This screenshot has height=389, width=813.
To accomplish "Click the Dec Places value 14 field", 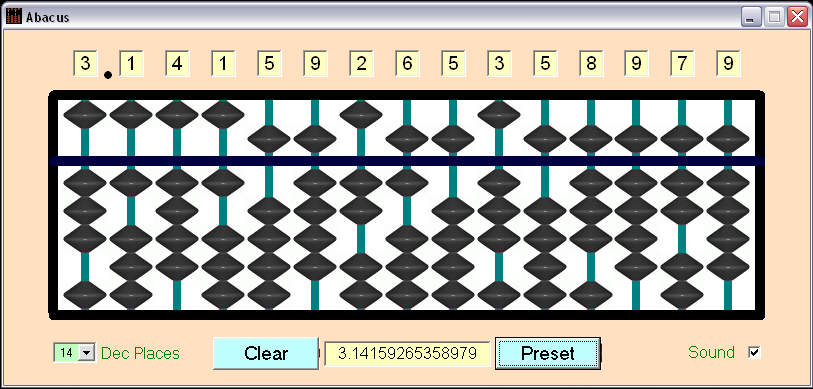I will 66,353.
